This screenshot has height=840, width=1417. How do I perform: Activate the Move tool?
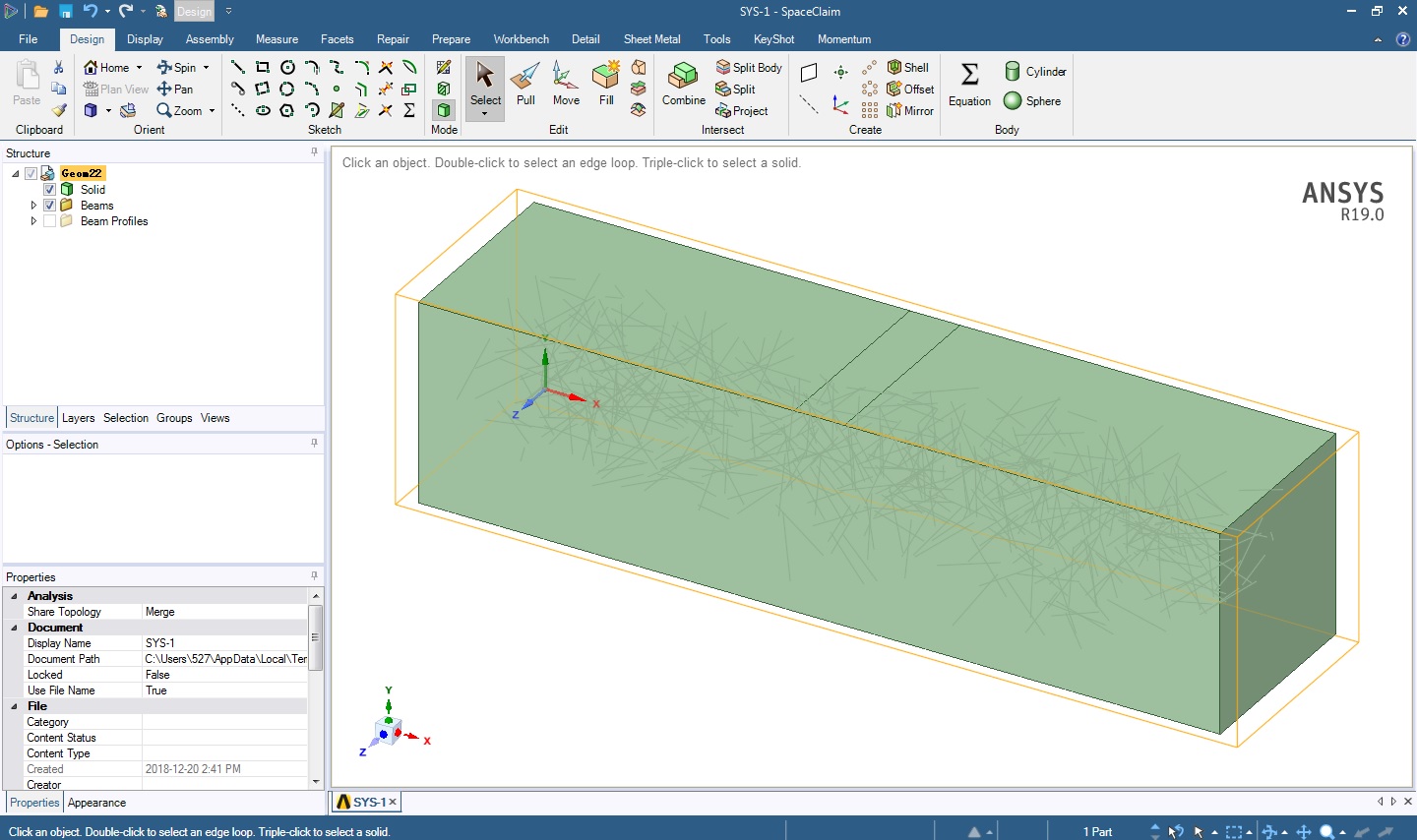pyautogui.click(x=566, y=85)
